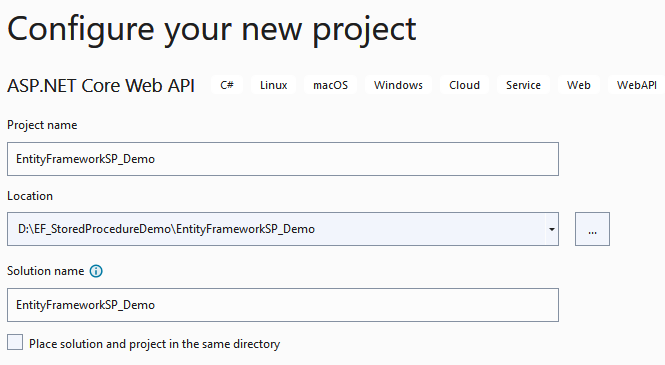
Task: Click the Service project type tag
Action: tap(523, 85)
